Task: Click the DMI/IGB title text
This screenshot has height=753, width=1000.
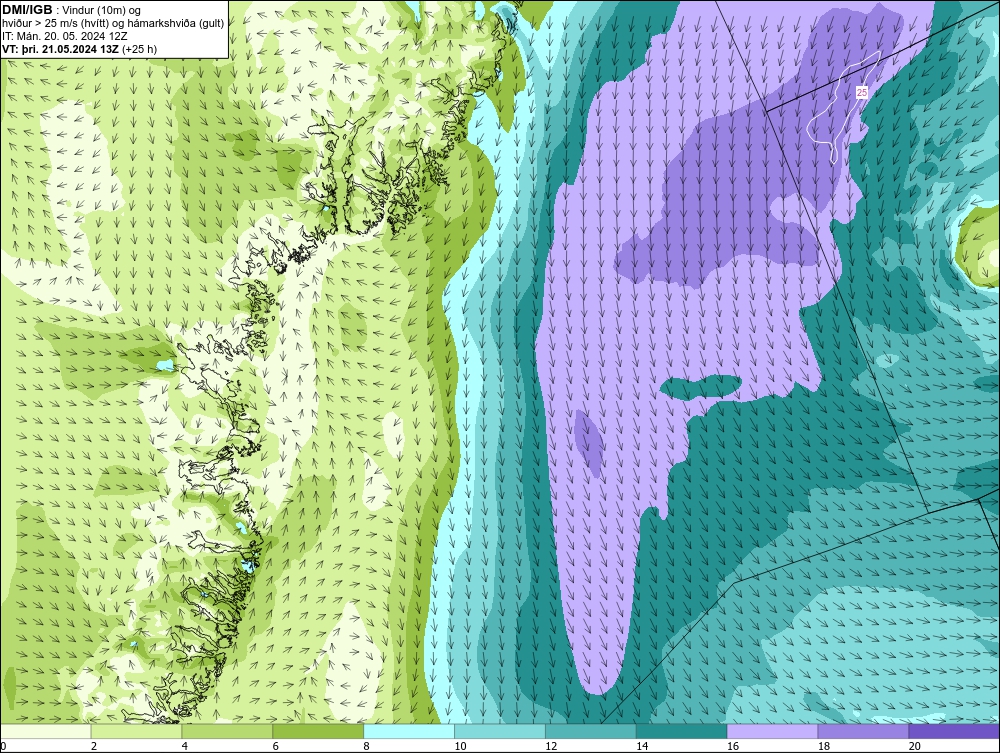Action: tap(27, 10)
